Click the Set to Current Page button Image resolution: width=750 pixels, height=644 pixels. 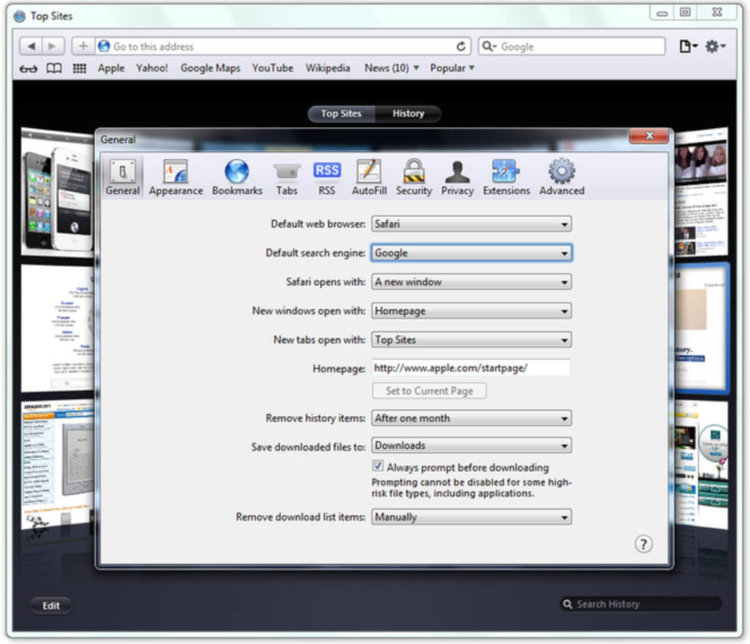429,391
